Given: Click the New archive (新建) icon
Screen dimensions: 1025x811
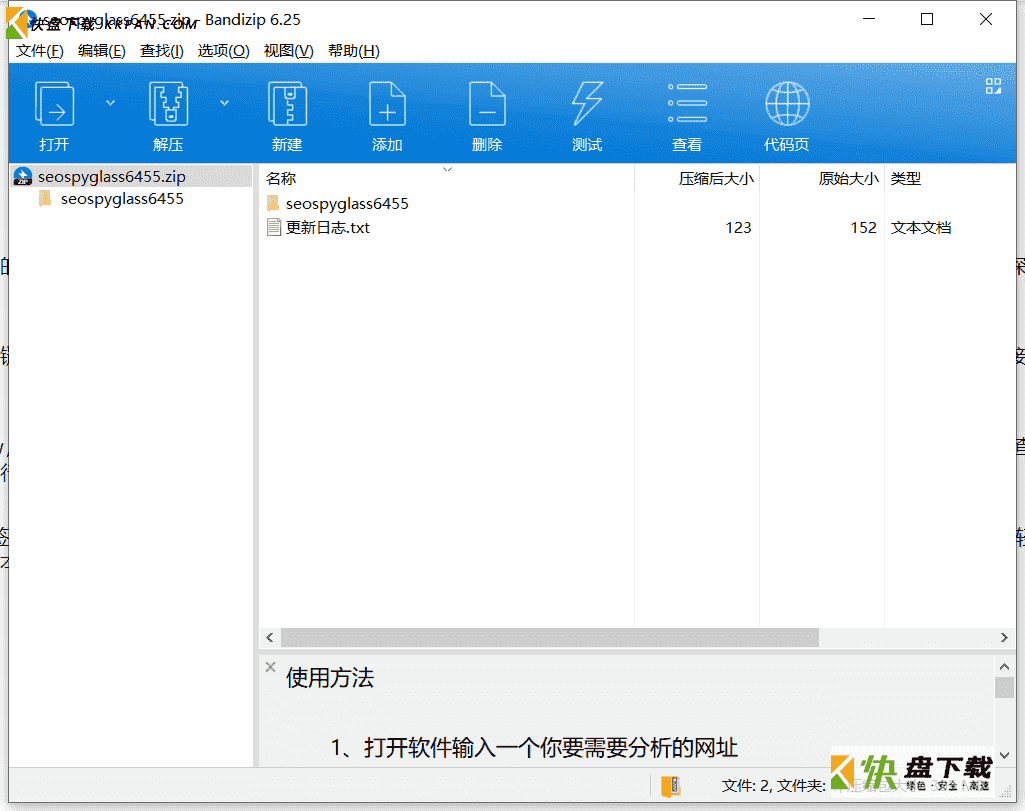Looking at the screenshot, I should pos(287,105).
